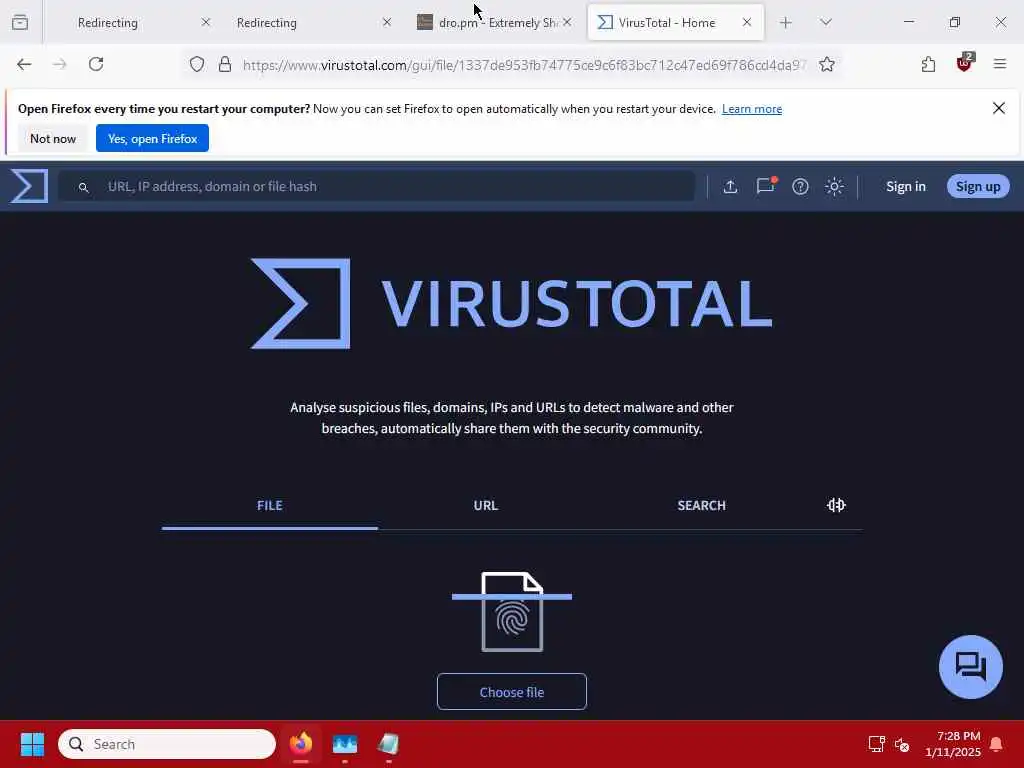Click the upload file icon in header
The height and width of the screenshot is (768, 1024).
point(730,187)
